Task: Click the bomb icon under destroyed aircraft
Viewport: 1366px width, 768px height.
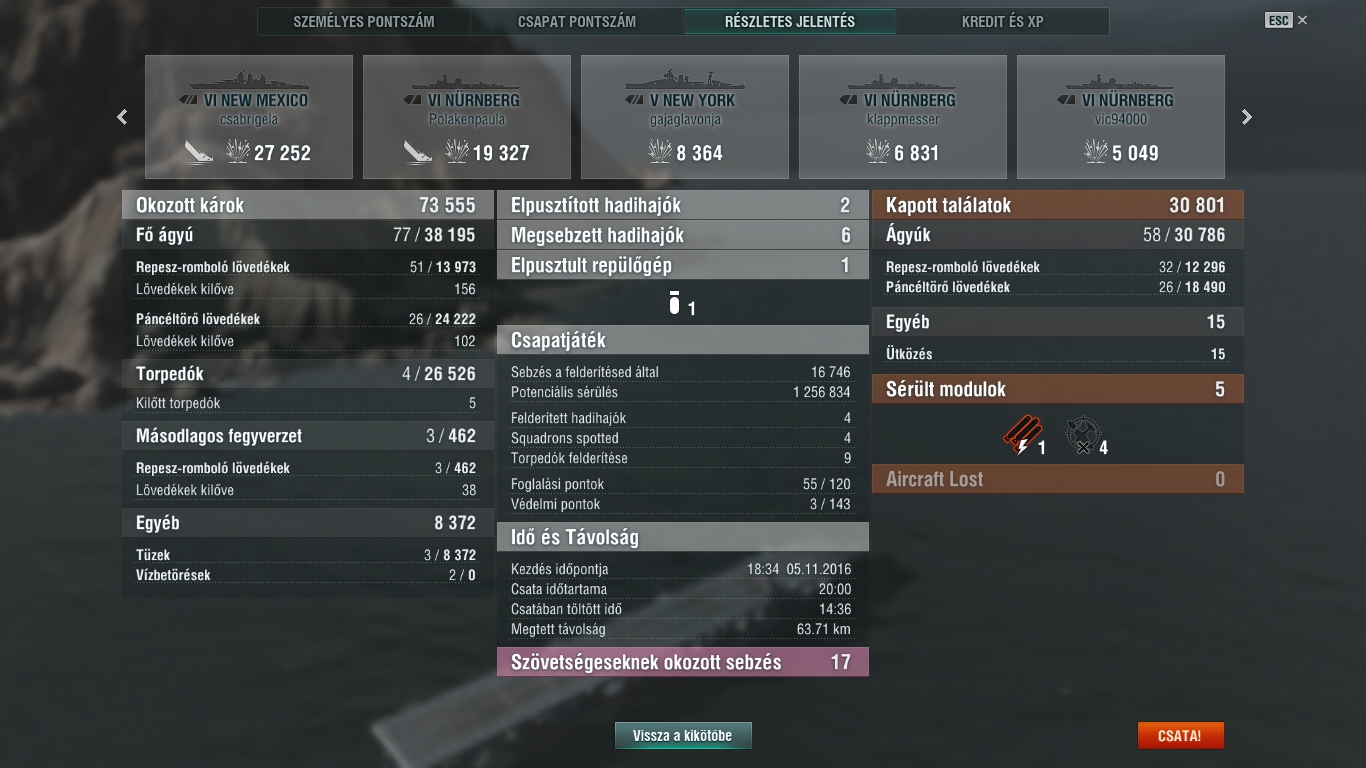Action: 674,303
